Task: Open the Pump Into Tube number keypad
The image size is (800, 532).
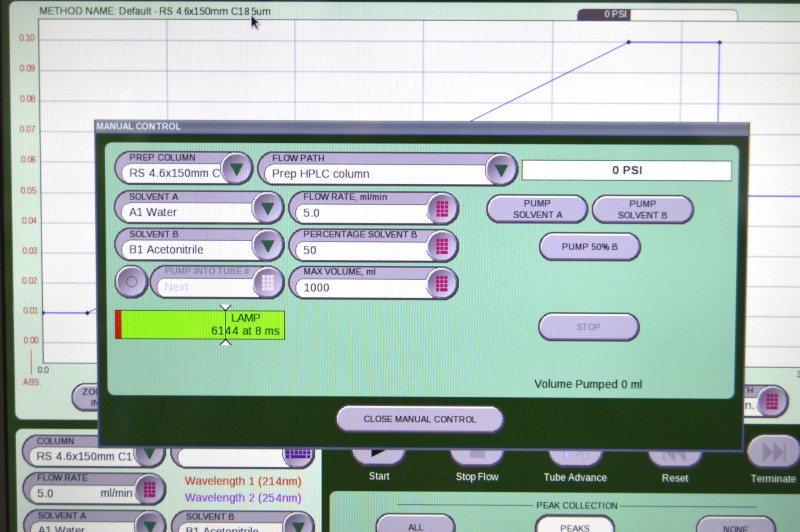Action: [267, 283]
